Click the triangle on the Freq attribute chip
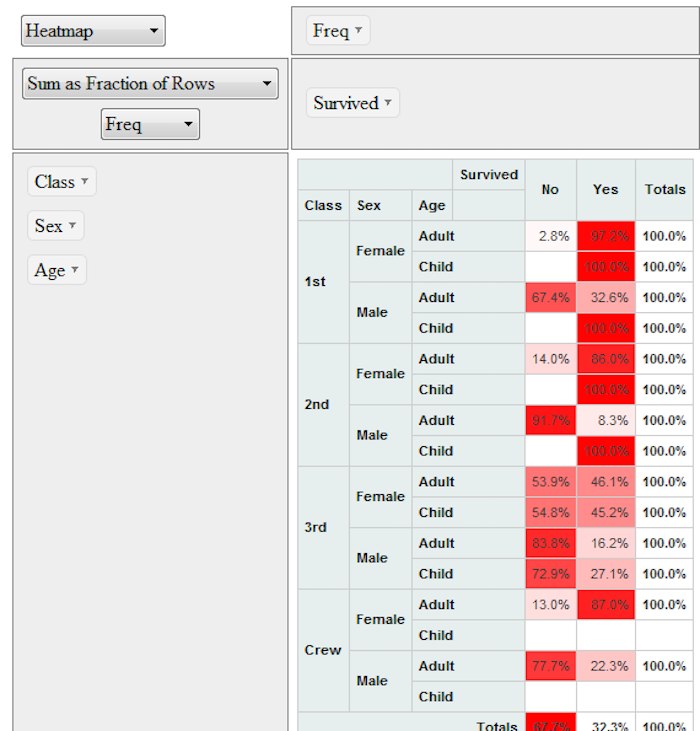The image size is (700, 731). 359,31
